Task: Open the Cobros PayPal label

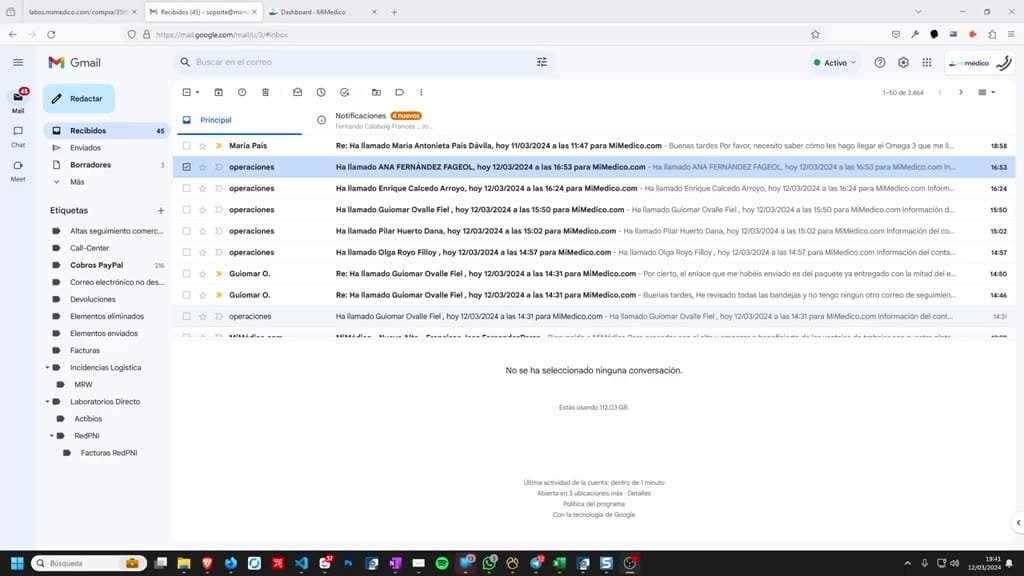Action: pos(97,265)
